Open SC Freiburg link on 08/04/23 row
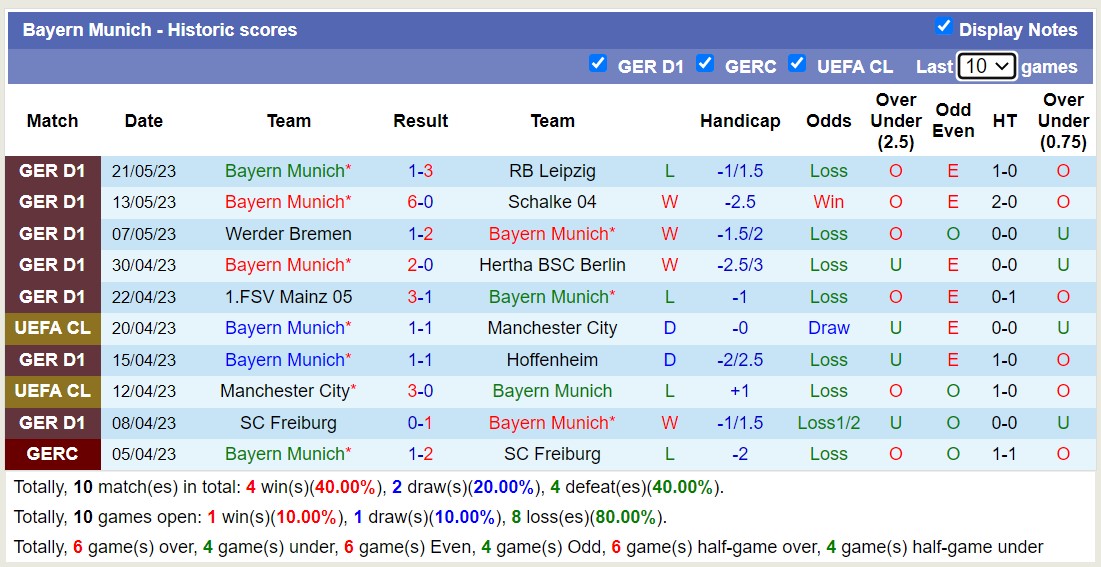 (x=288, y=423)
